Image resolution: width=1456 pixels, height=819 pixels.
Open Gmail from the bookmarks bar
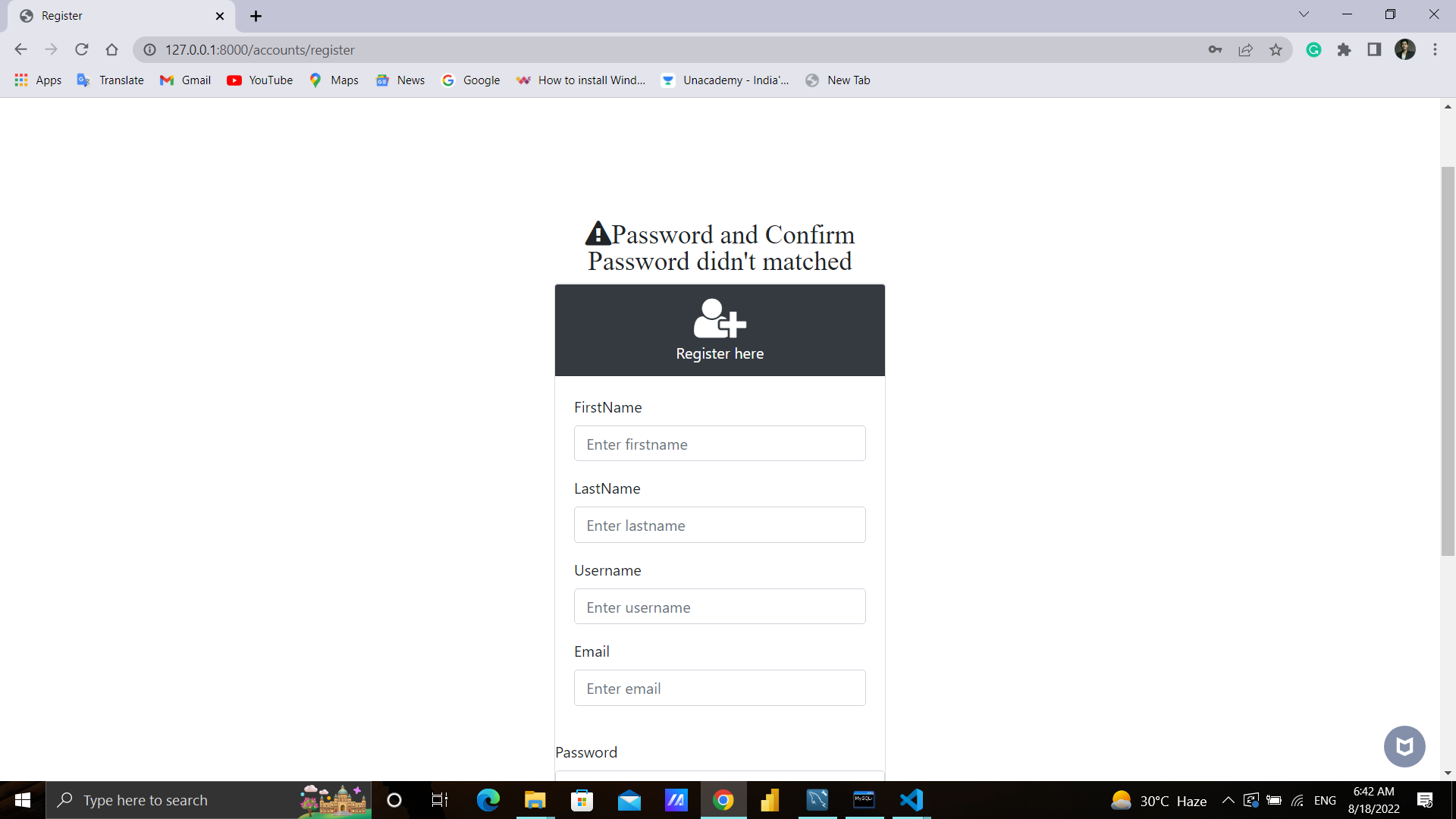click(185, 80)
